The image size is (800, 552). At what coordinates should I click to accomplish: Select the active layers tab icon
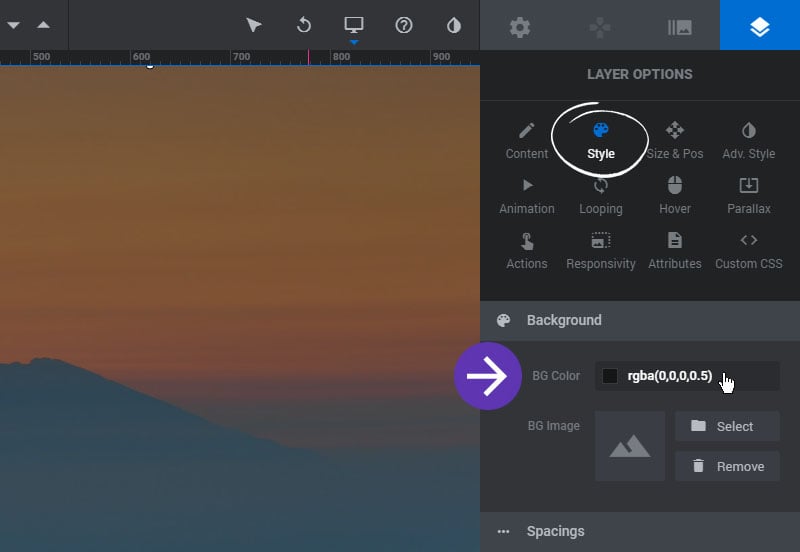(760, 27)
